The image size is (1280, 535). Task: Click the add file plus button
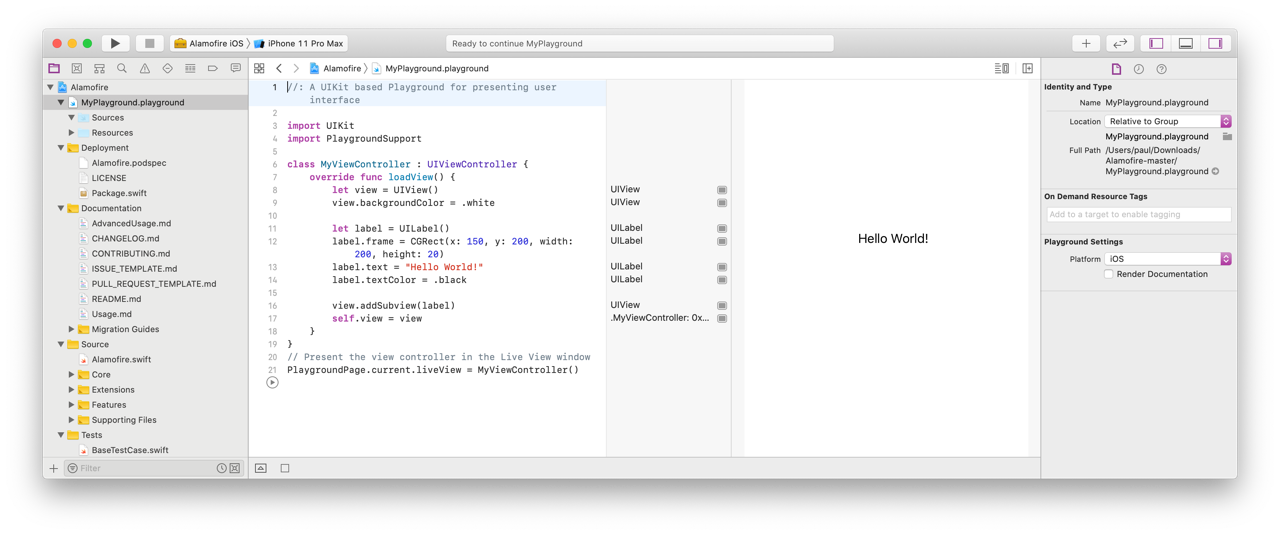click(54, 468)
